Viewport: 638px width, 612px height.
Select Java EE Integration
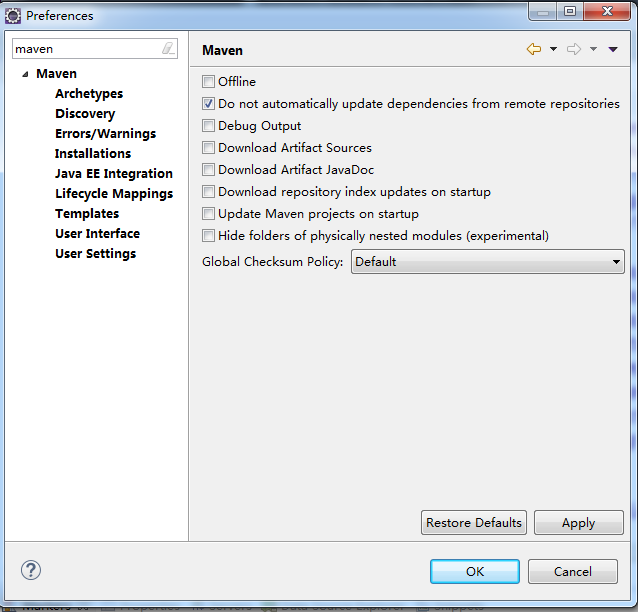(114, 174)
